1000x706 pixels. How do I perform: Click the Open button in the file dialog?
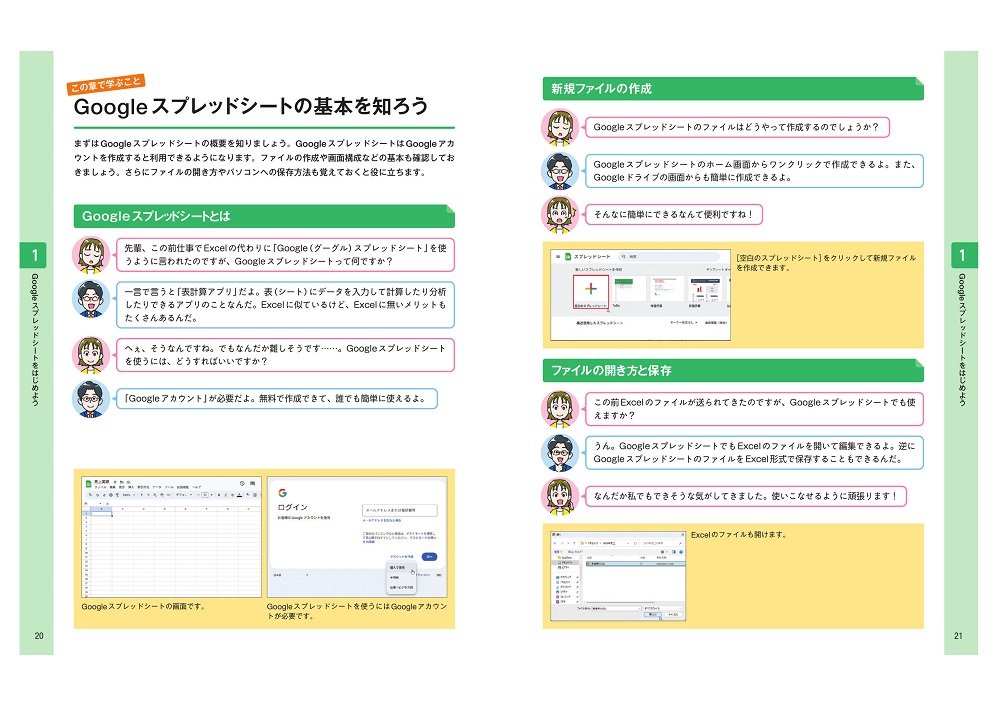[651, 615]
